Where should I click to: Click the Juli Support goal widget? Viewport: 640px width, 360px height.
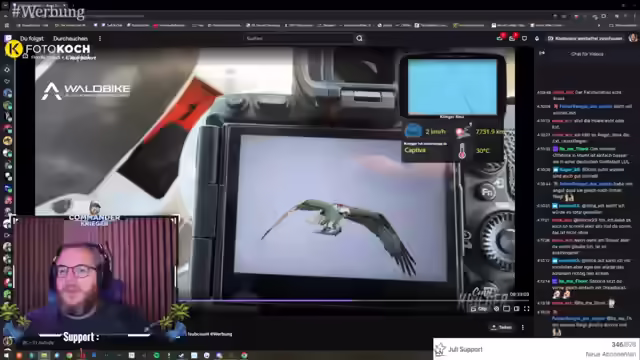[536, 349]
